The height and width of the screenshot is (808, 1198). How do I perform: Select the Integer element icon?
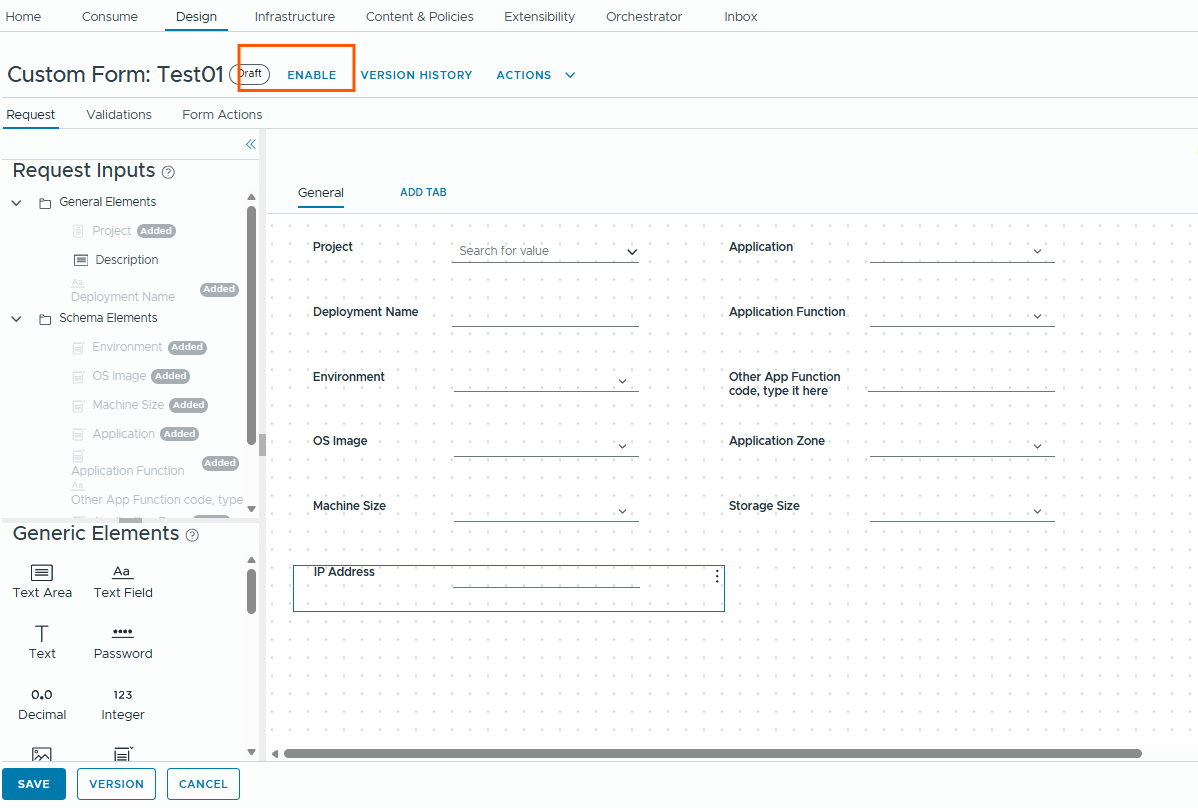coord(123,695)
